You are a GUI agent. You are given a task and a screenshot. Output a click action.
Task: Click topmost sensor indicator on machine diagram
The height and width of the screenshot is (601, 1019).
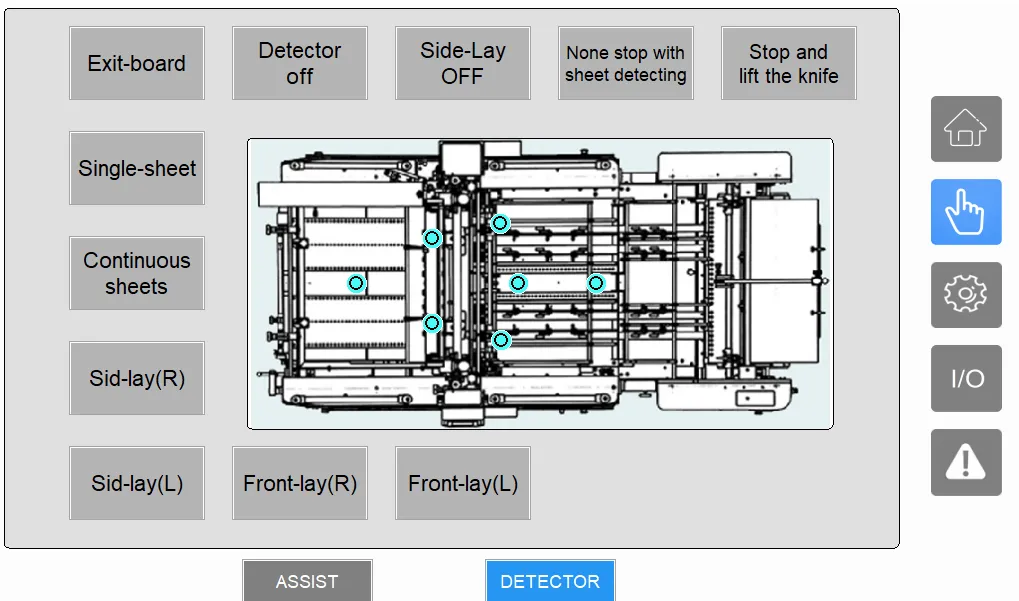point(501,223)
